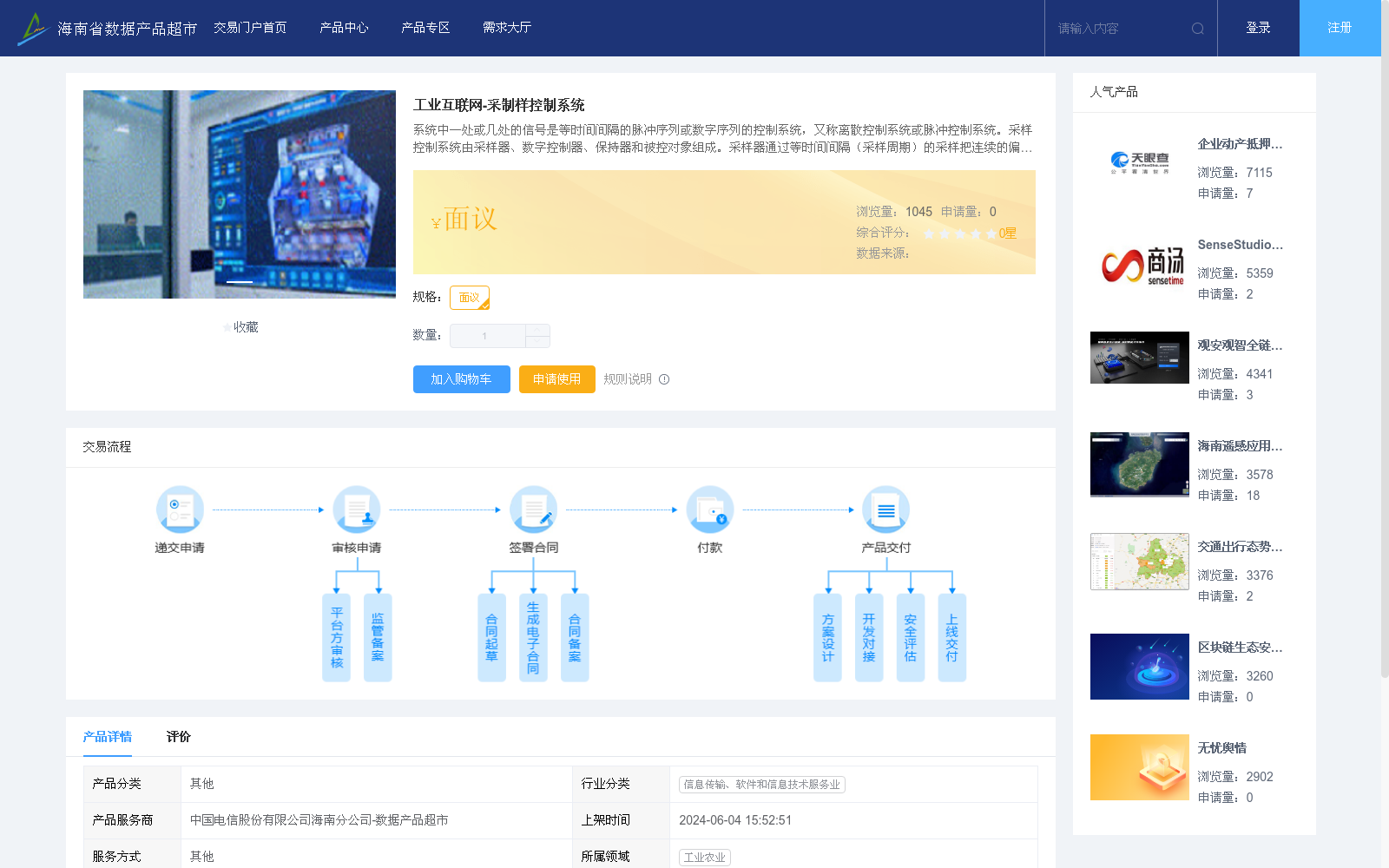Click the 登录 button
Screen dimensions: 1389x868
(x=1259, y=28)
